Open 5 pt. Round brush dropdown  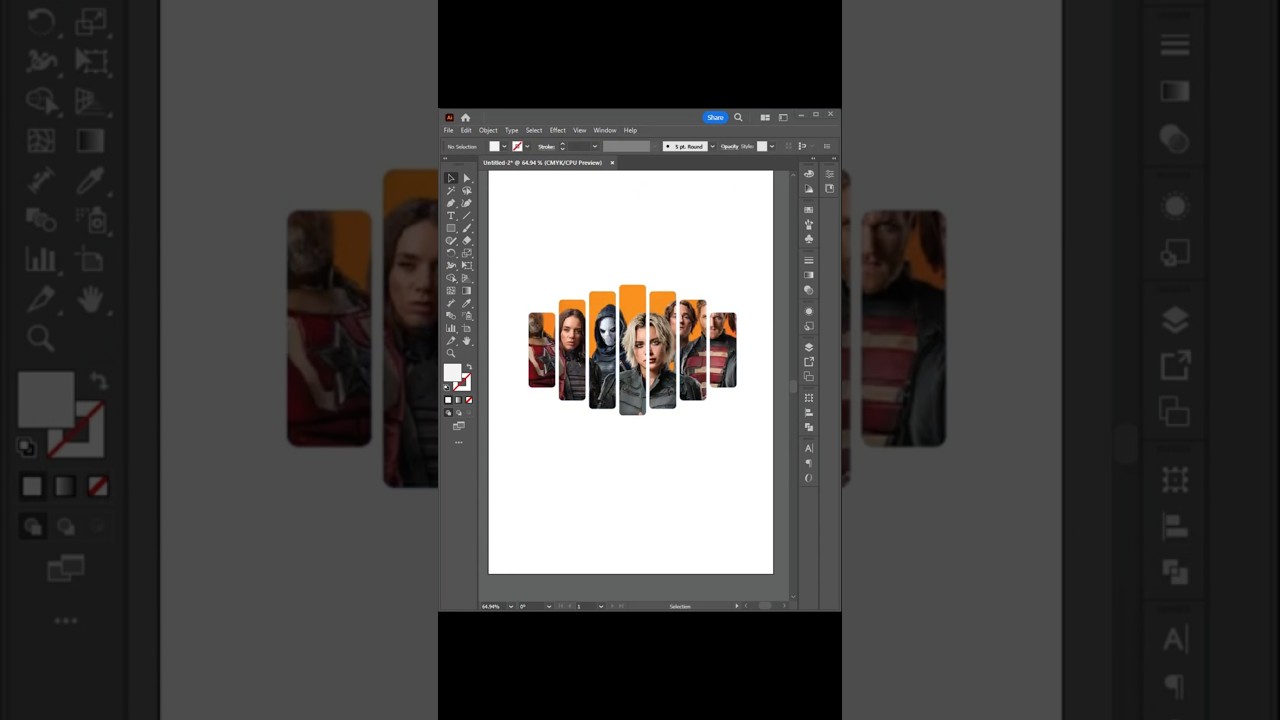(x=712, y=146)
